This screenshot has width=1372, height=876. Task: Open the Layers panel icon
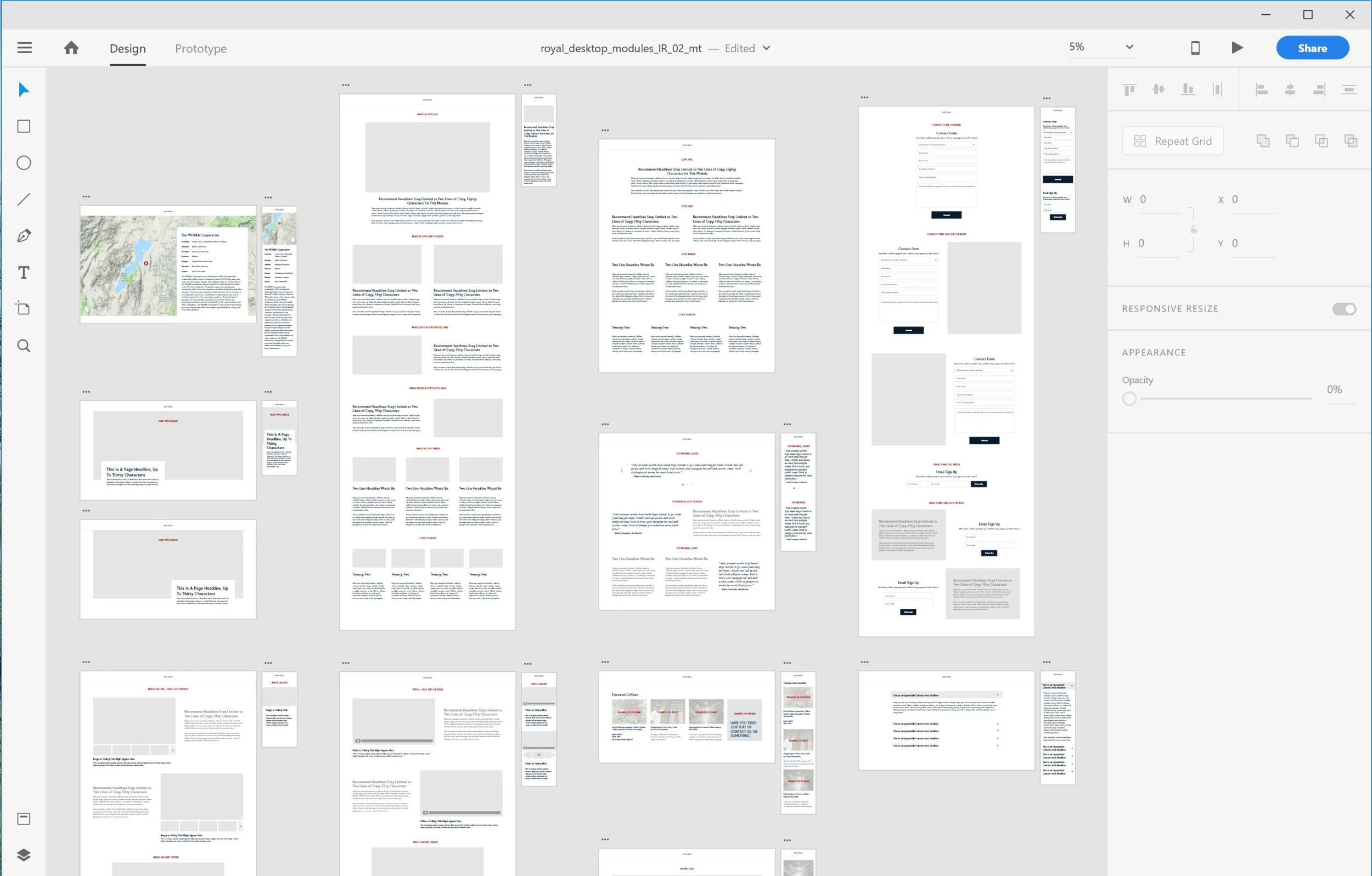24,855
